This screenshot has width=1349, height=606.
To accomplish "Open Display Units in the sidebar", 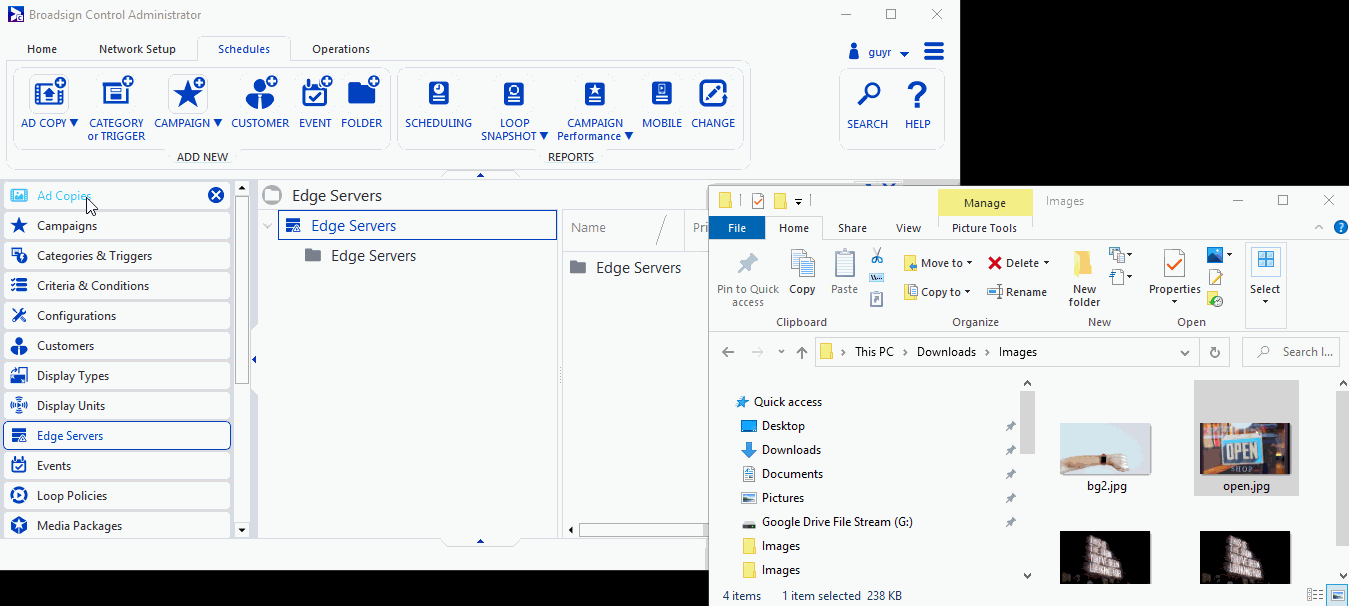I will pyautogui.click(x=117, y=406).
